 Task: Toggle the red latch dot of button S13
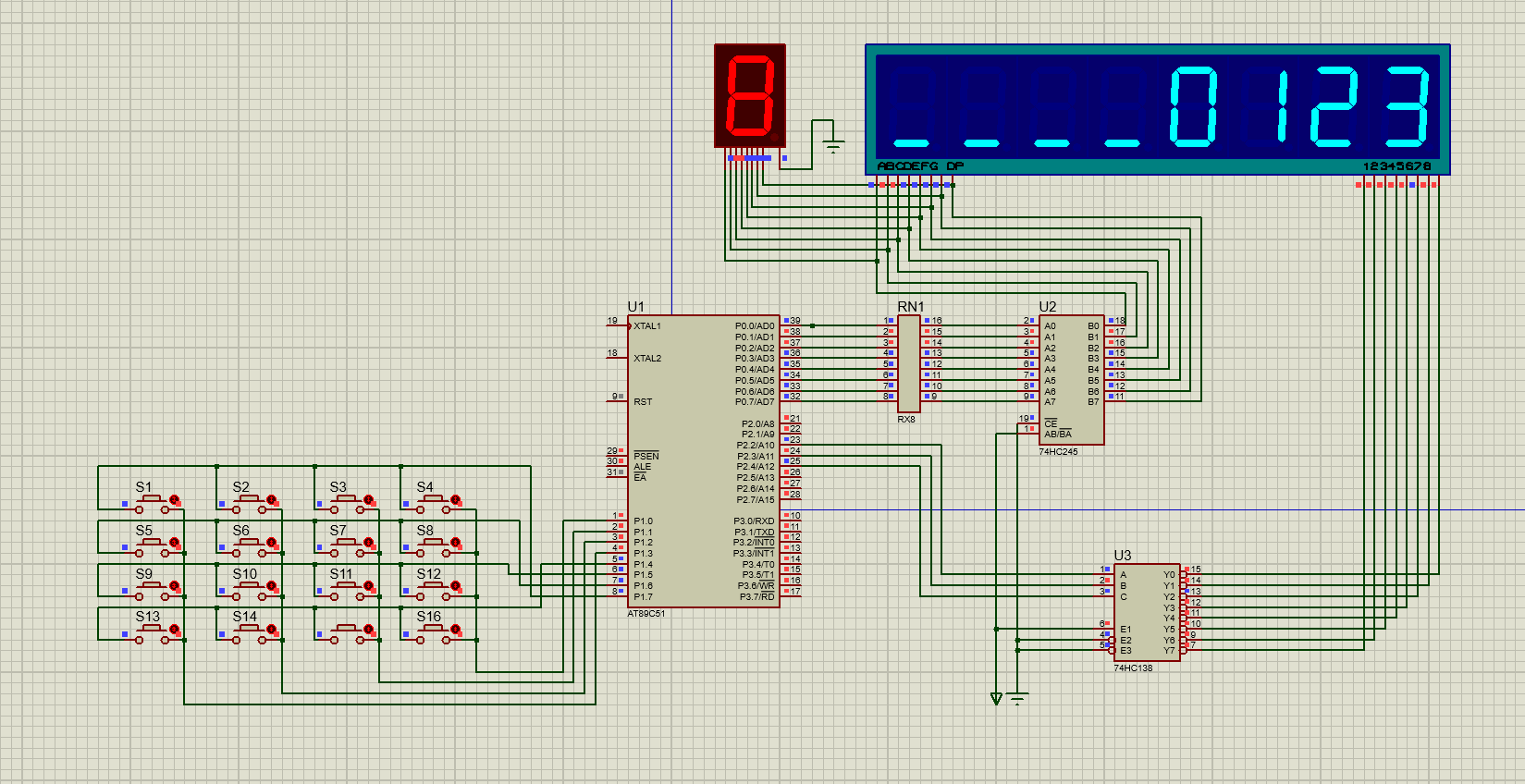coord(174,630)
